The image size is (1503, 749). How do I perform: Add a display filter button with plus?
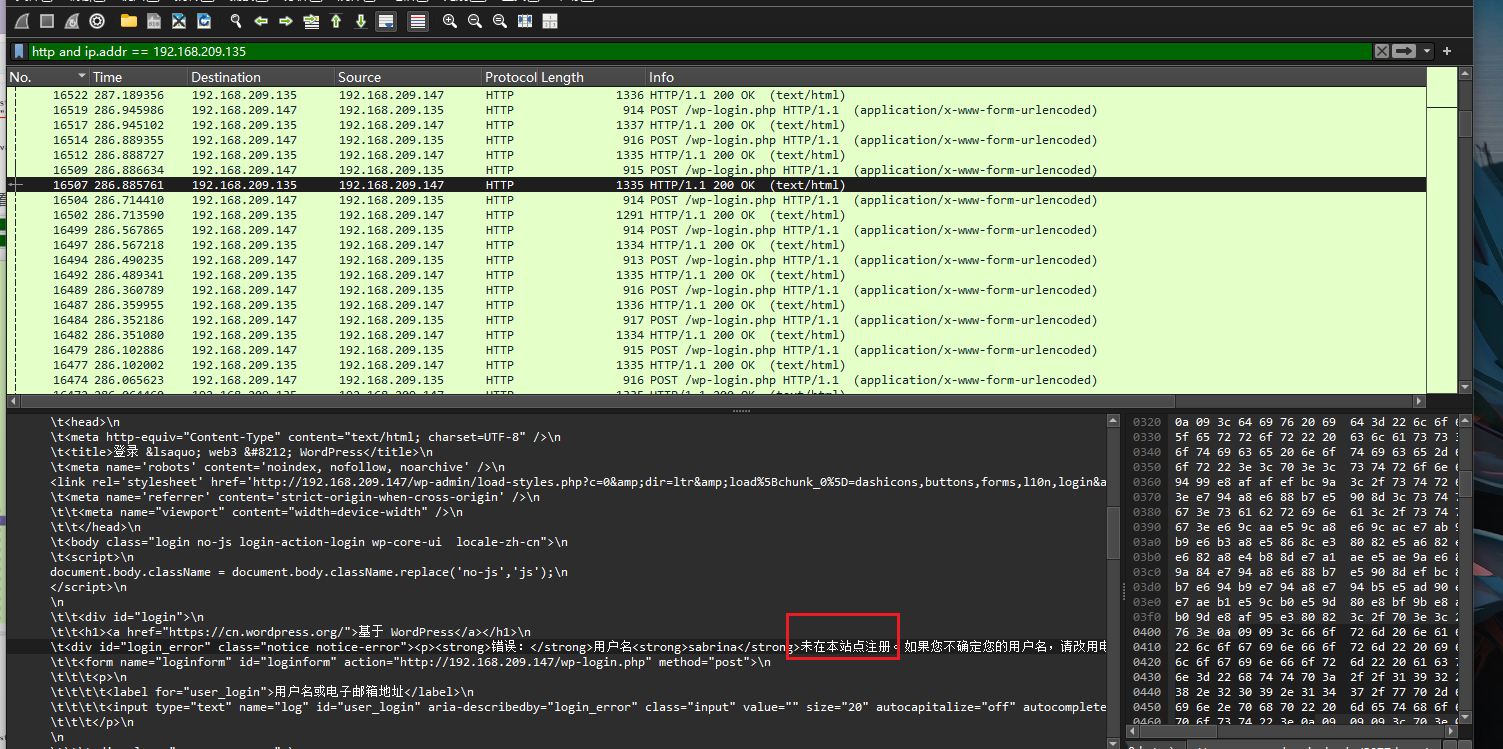[x=1447, y=51]
